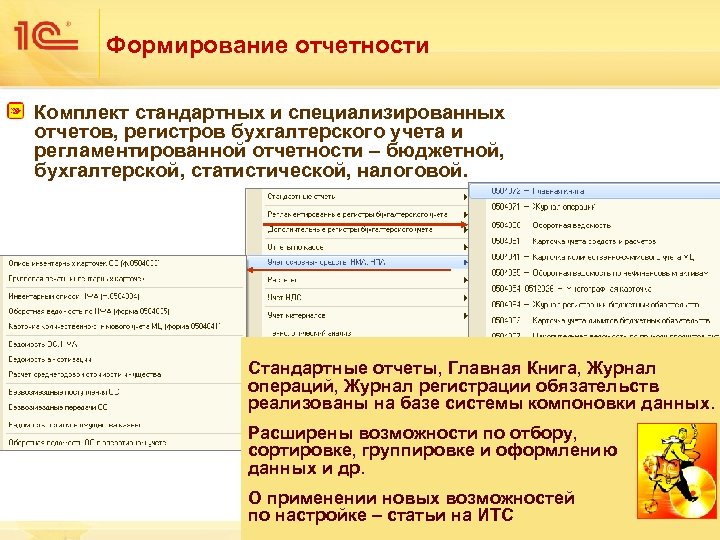Click the 1C logo in the header
The width and height of the screenshot is (720, 540).
(45, 35)
